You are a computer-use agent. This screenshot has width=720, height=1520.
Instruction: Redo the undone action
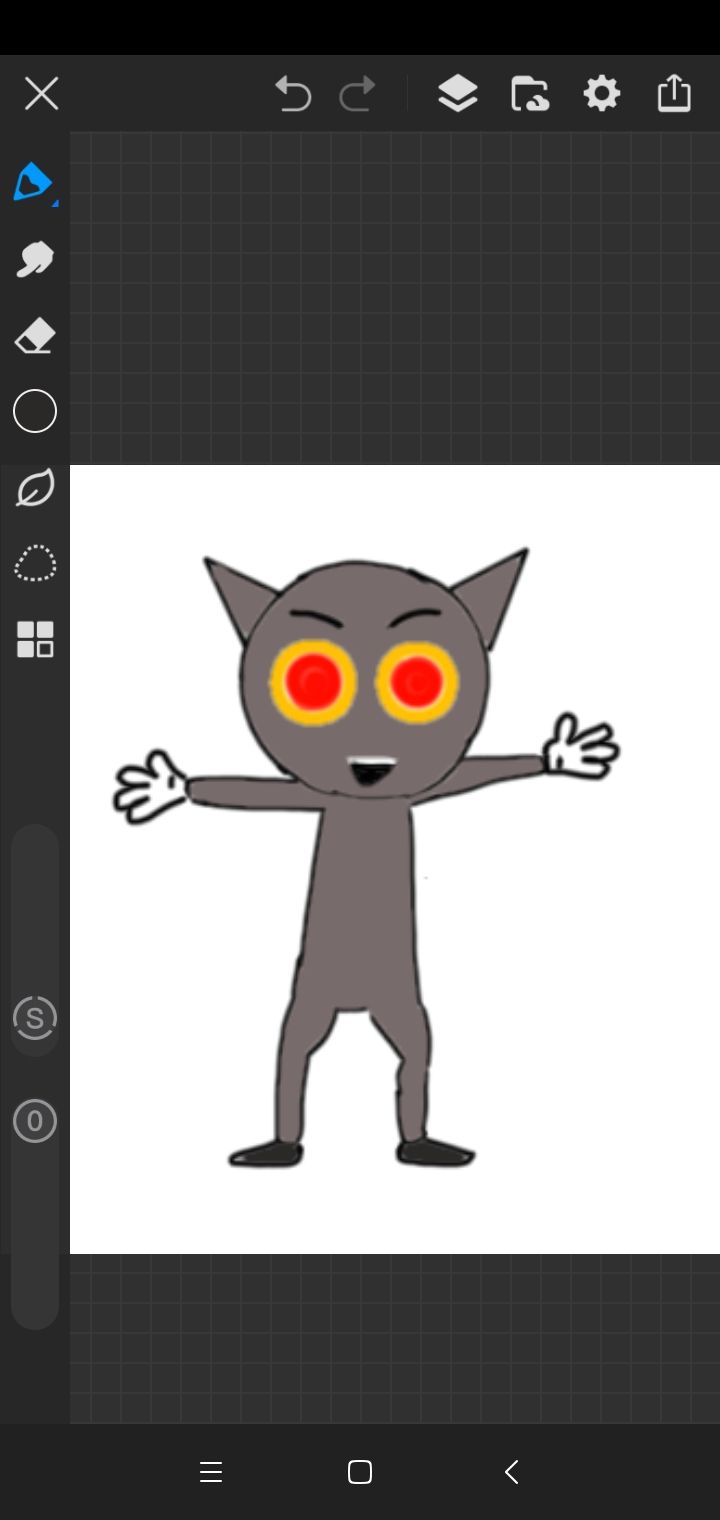357,94
